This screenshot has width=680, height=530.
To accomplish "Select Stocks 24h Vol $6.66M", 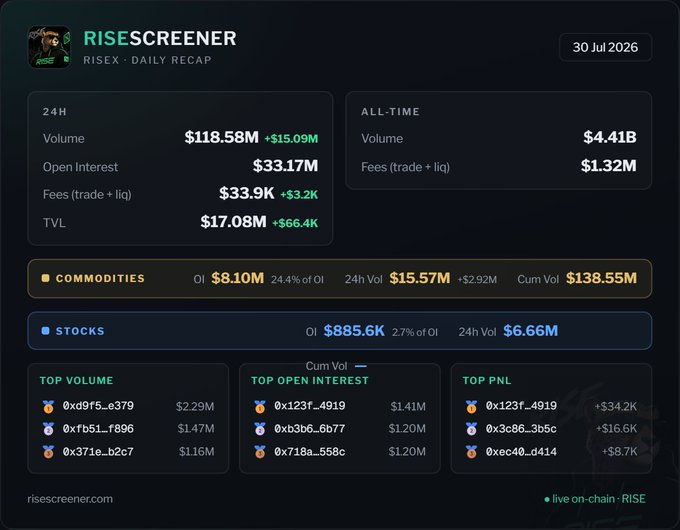I will point(531,331).
